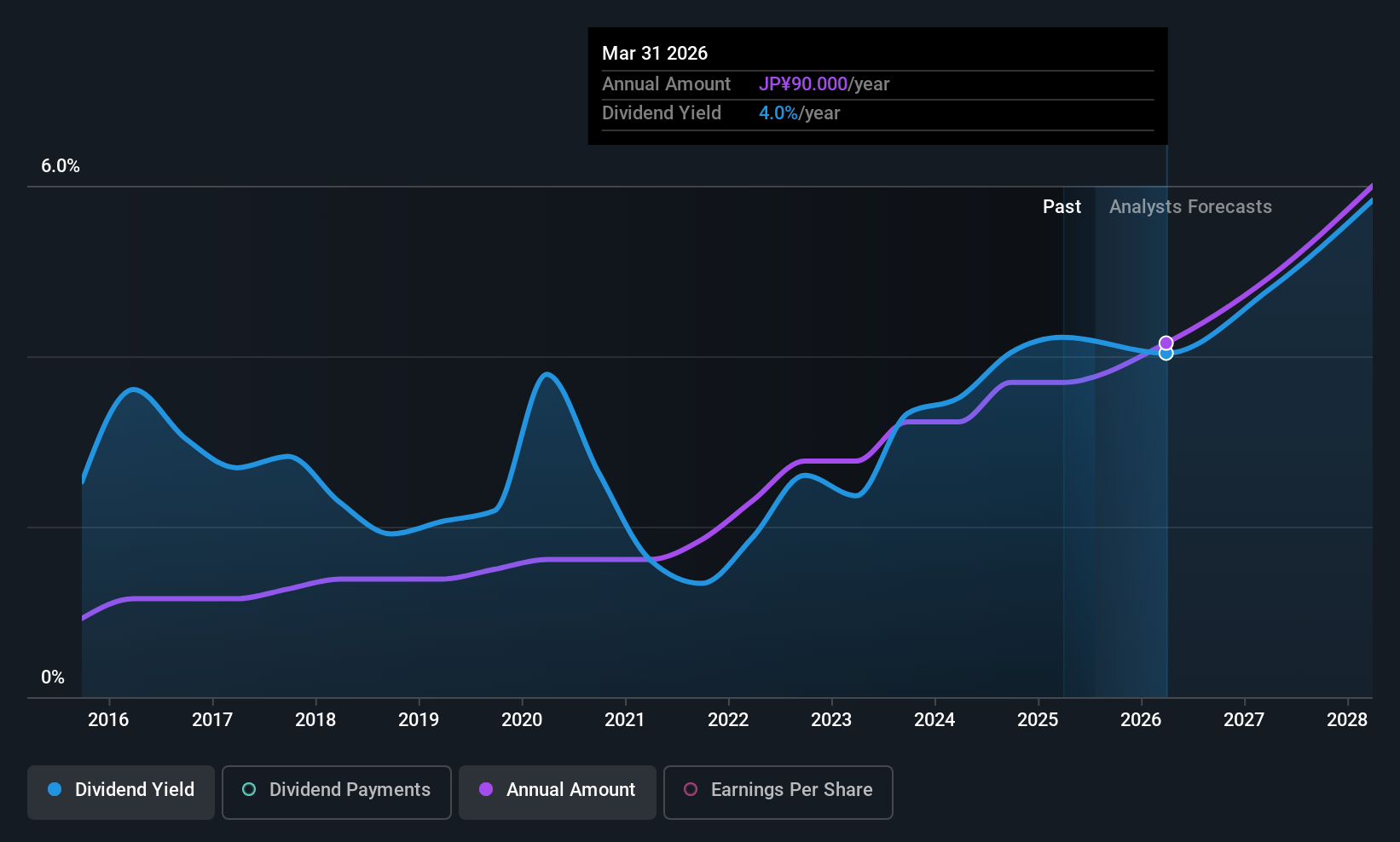Viewport: 1400px width, 842px height.
Task: Click the teal Dividend Payments circle icon
Action: point(249,790)
